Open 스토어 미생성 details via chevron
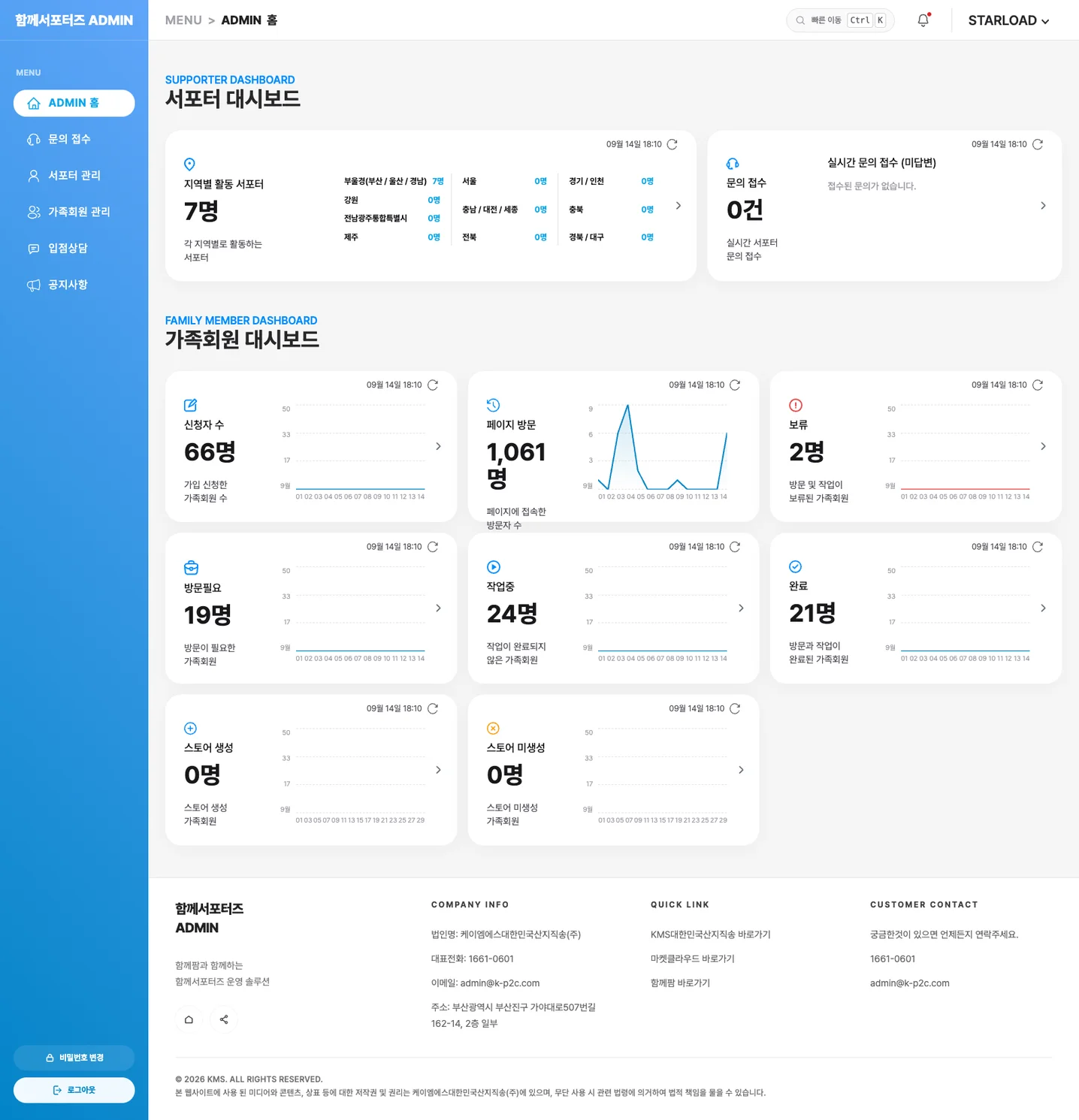The image size is (1079, 1120). [x=741, y=770]
